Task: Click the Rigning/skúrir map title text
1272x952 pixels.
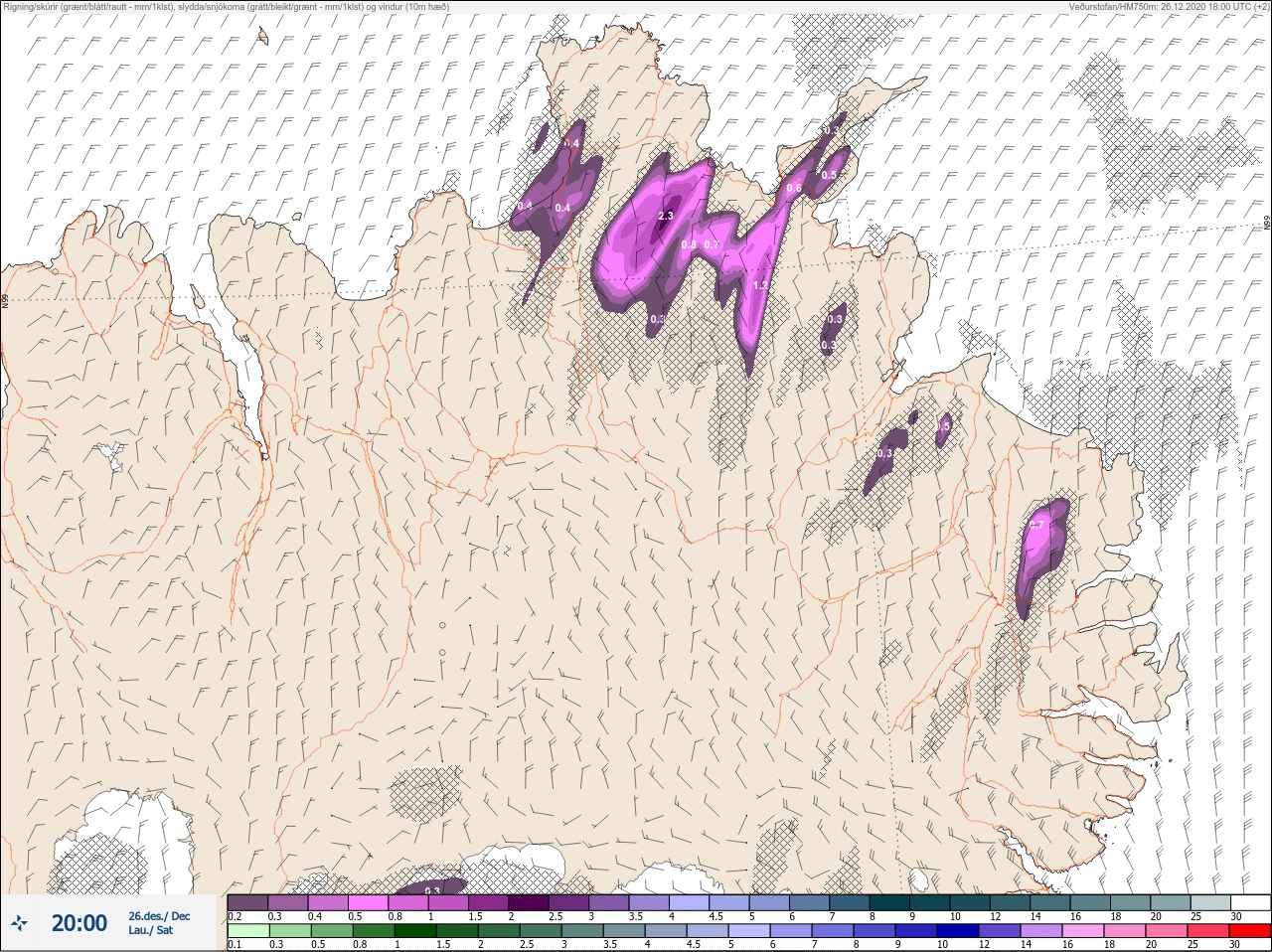Action: [x=227, y=7]
